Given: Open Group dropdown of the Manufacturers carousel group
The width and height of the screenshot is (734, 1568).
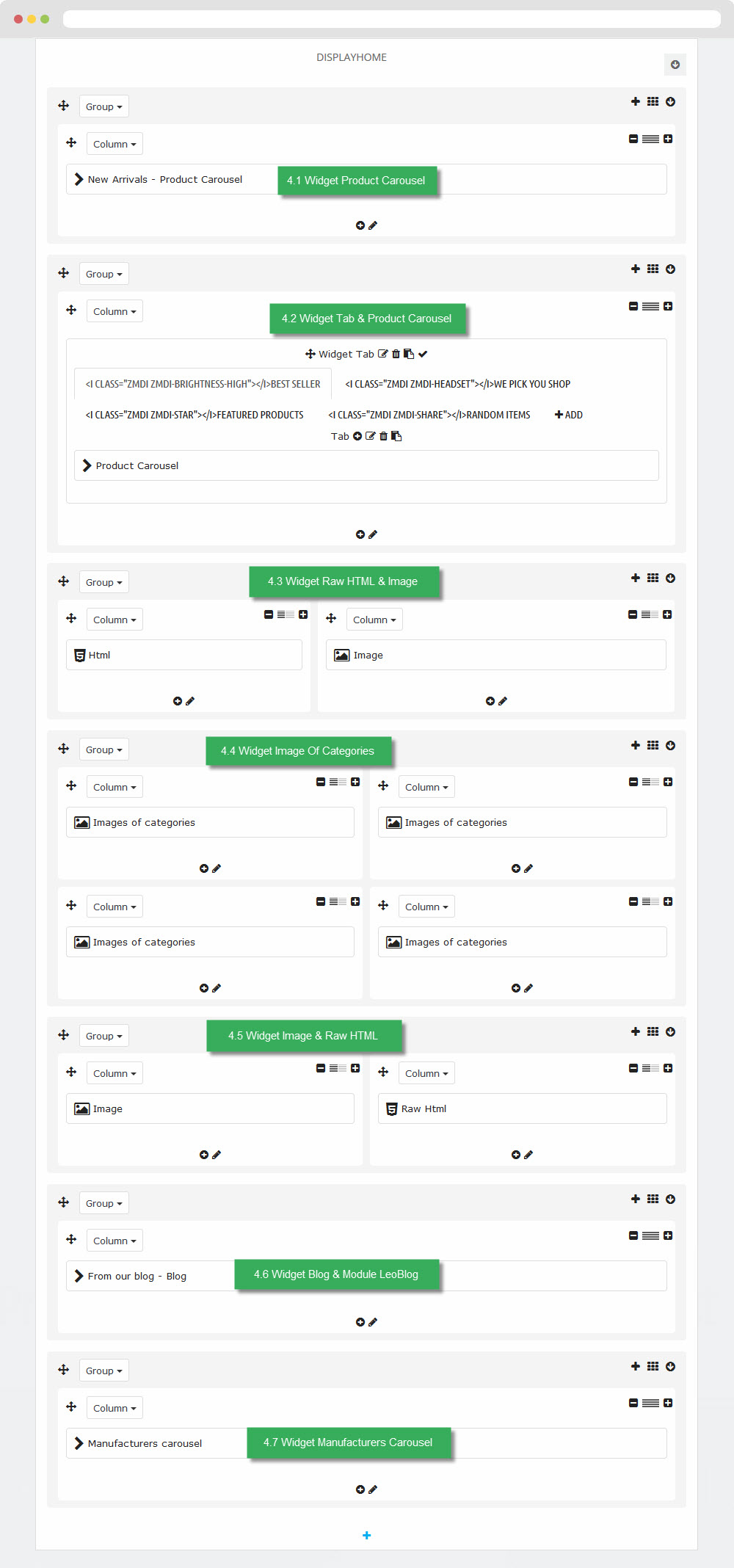Looking at the screenshot, I should tap(104, 1371).
